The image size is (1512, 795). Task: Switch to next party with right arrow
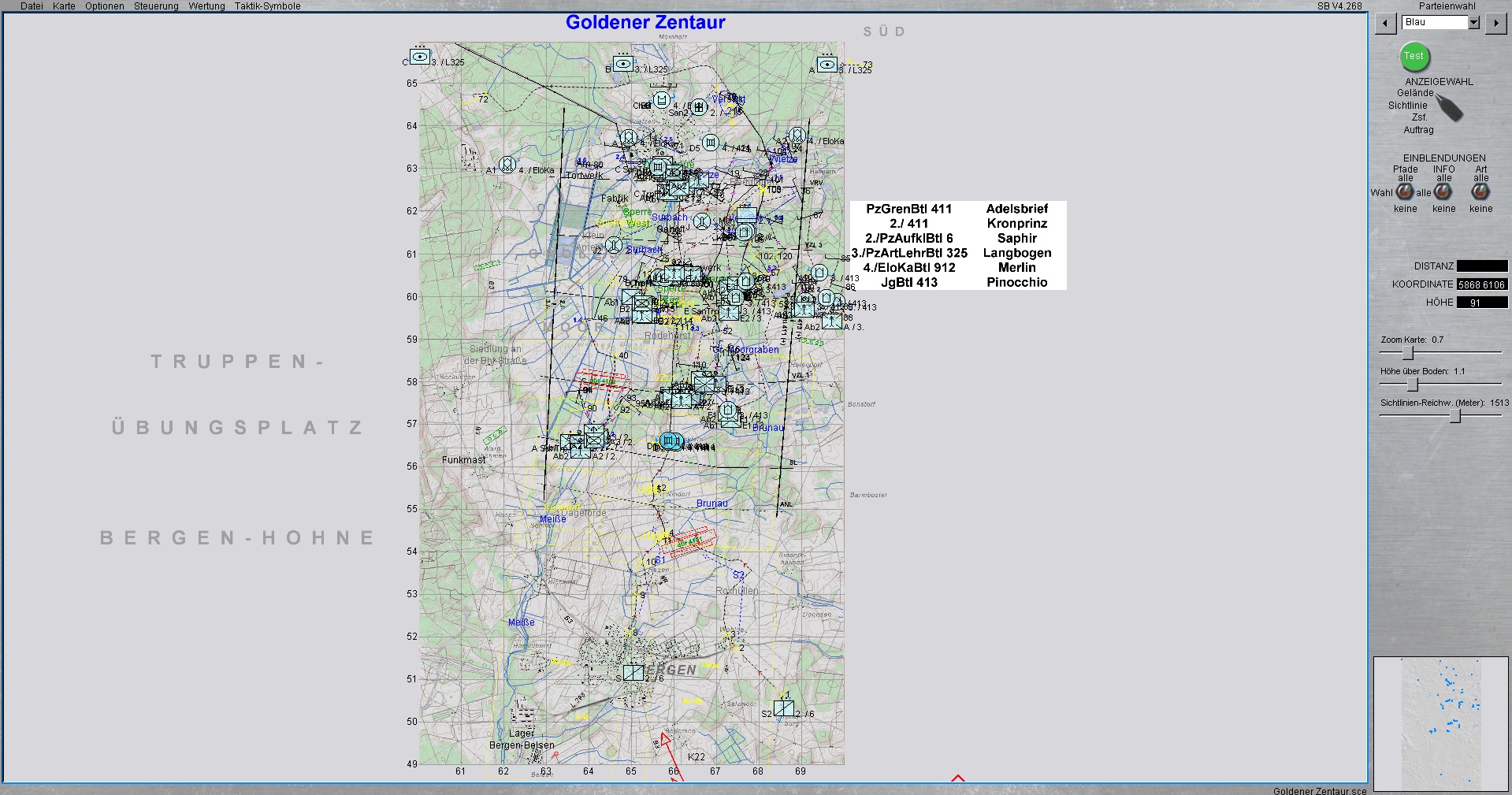click(1495, 23)
